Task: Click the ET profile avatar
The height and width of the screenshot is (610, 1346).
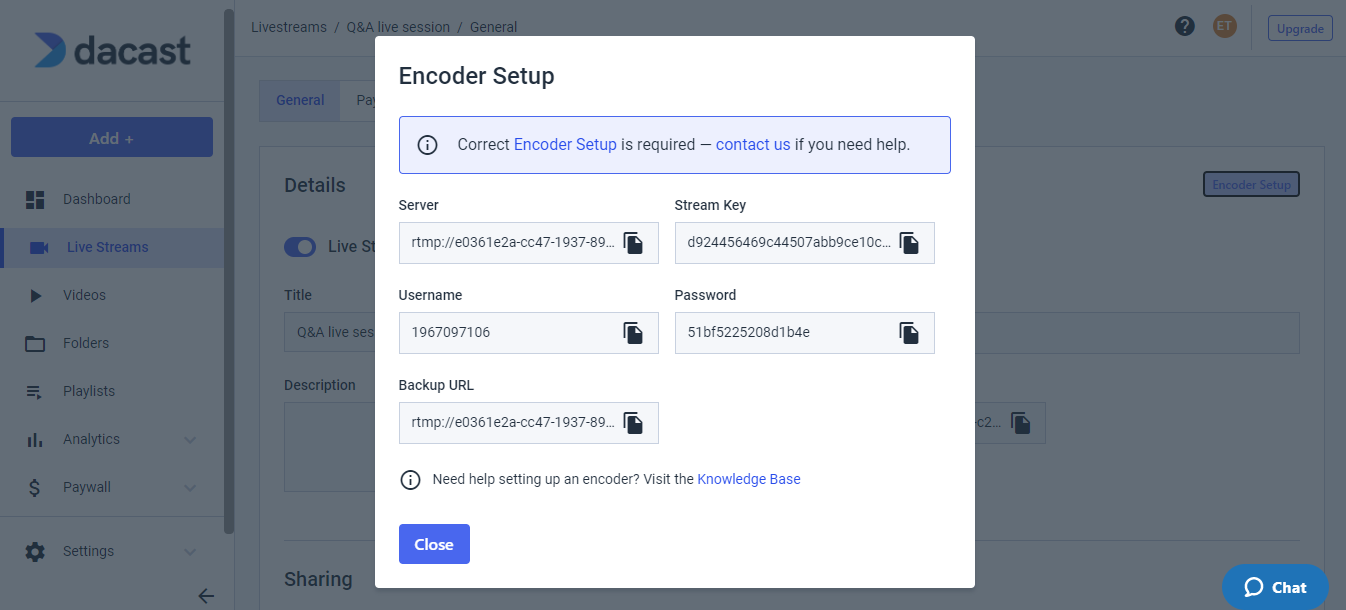Action: click(x=1224, y=27)
